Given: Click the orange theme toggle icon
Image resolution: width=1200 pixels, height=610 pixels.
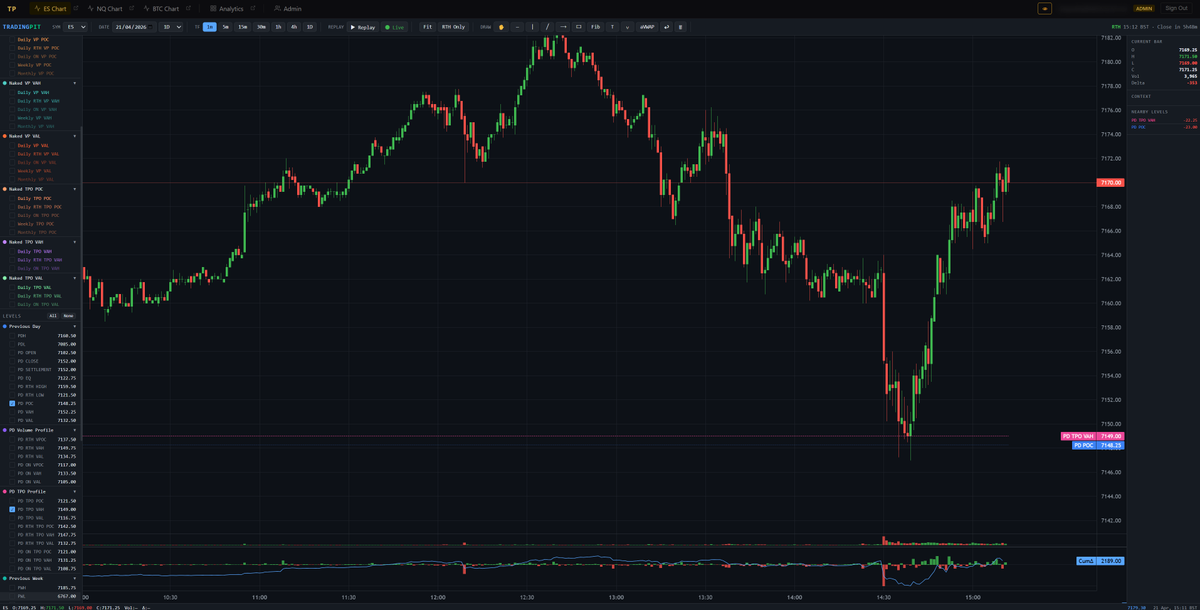Looking at the screenshot, I should [1045, 8].
